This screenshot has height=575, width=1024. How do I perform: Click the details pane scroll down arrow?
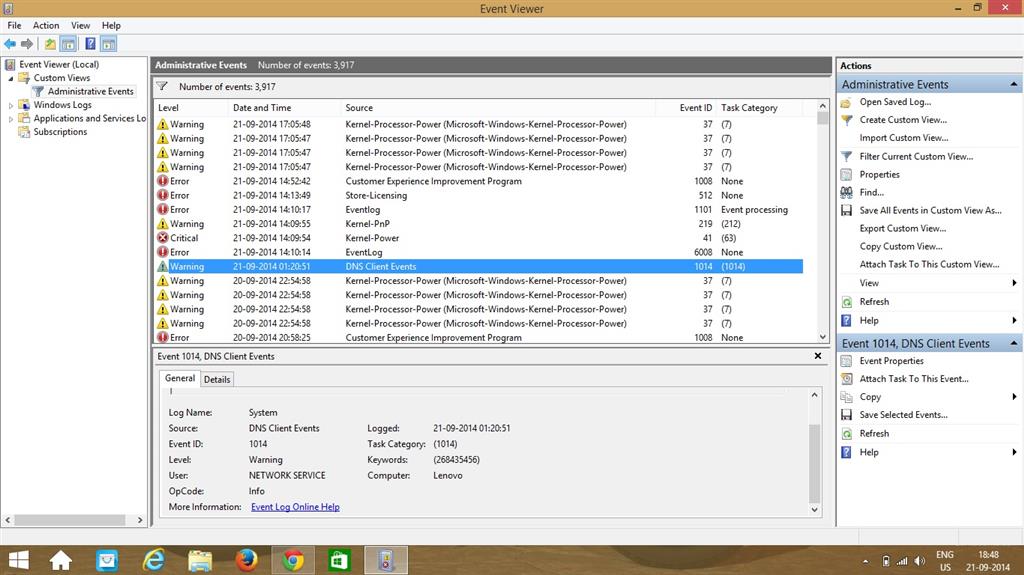(814, 510)
